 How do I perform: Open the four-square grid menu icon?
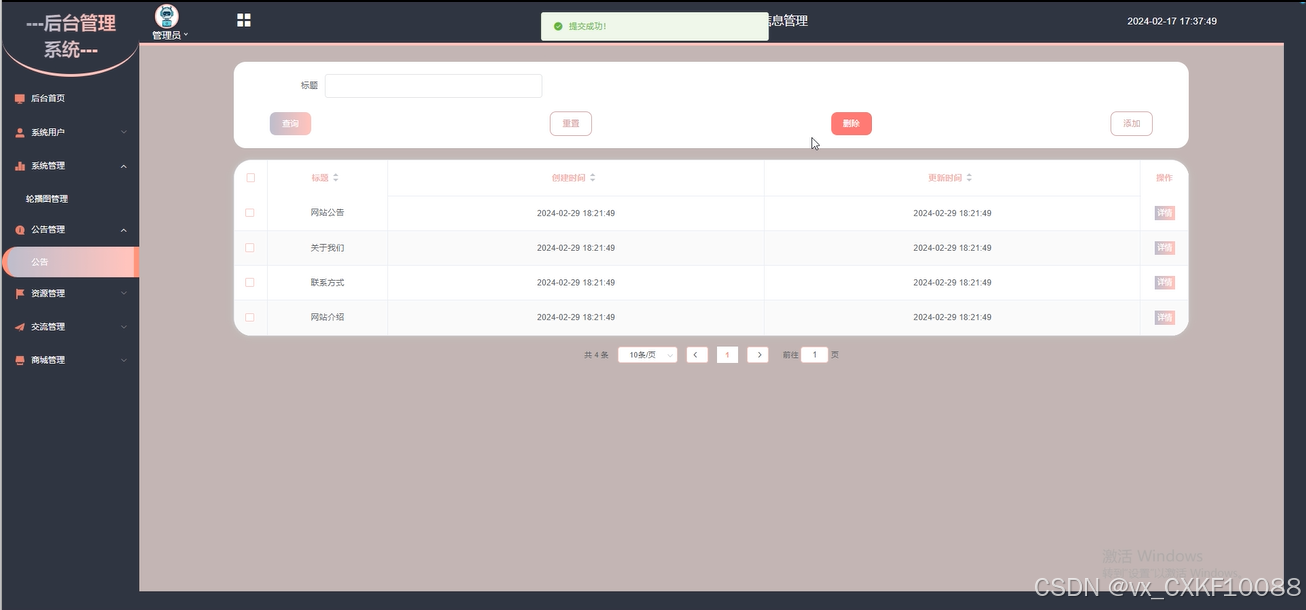244,20
